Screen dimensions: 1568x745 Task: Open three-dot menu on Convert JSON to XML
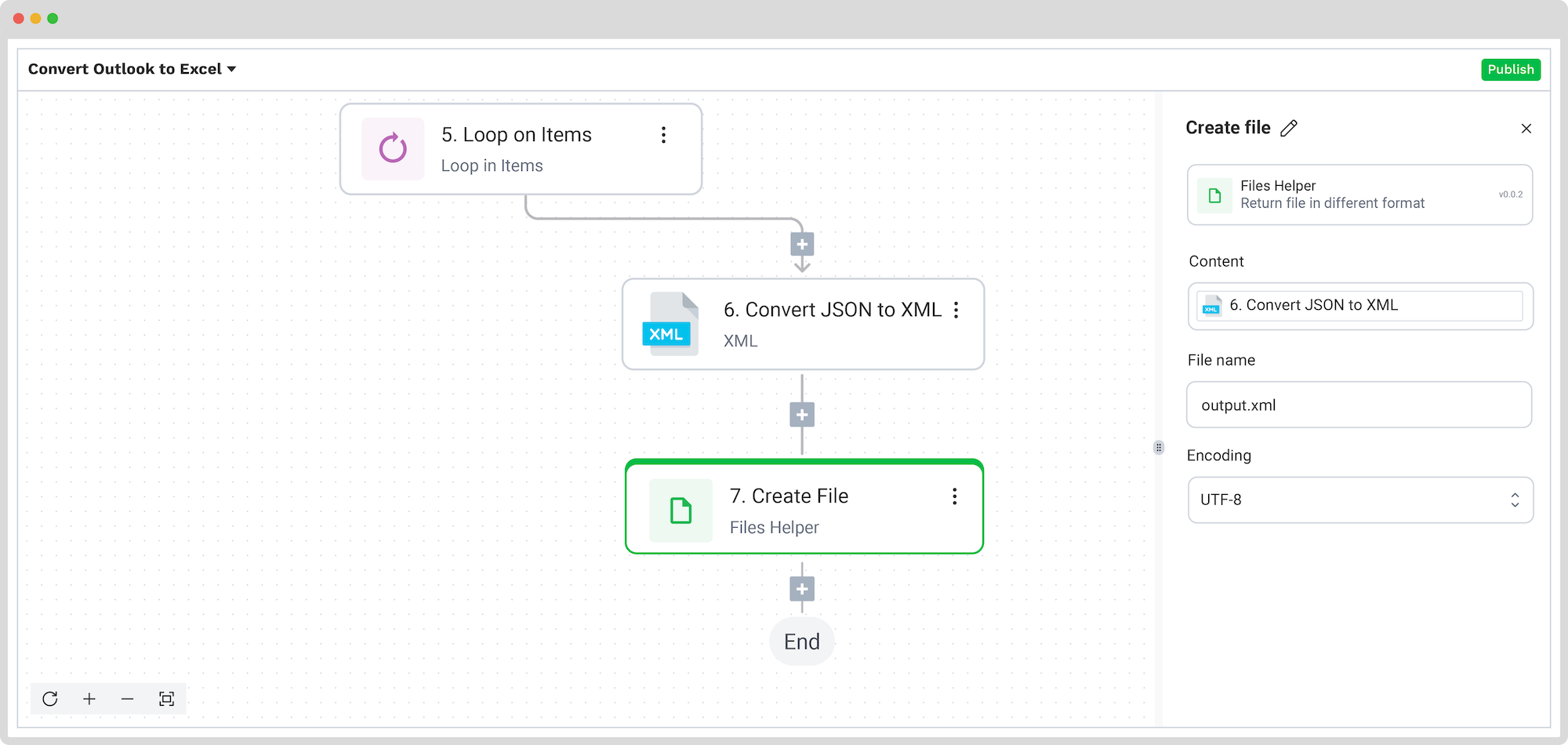pos(956,310)
